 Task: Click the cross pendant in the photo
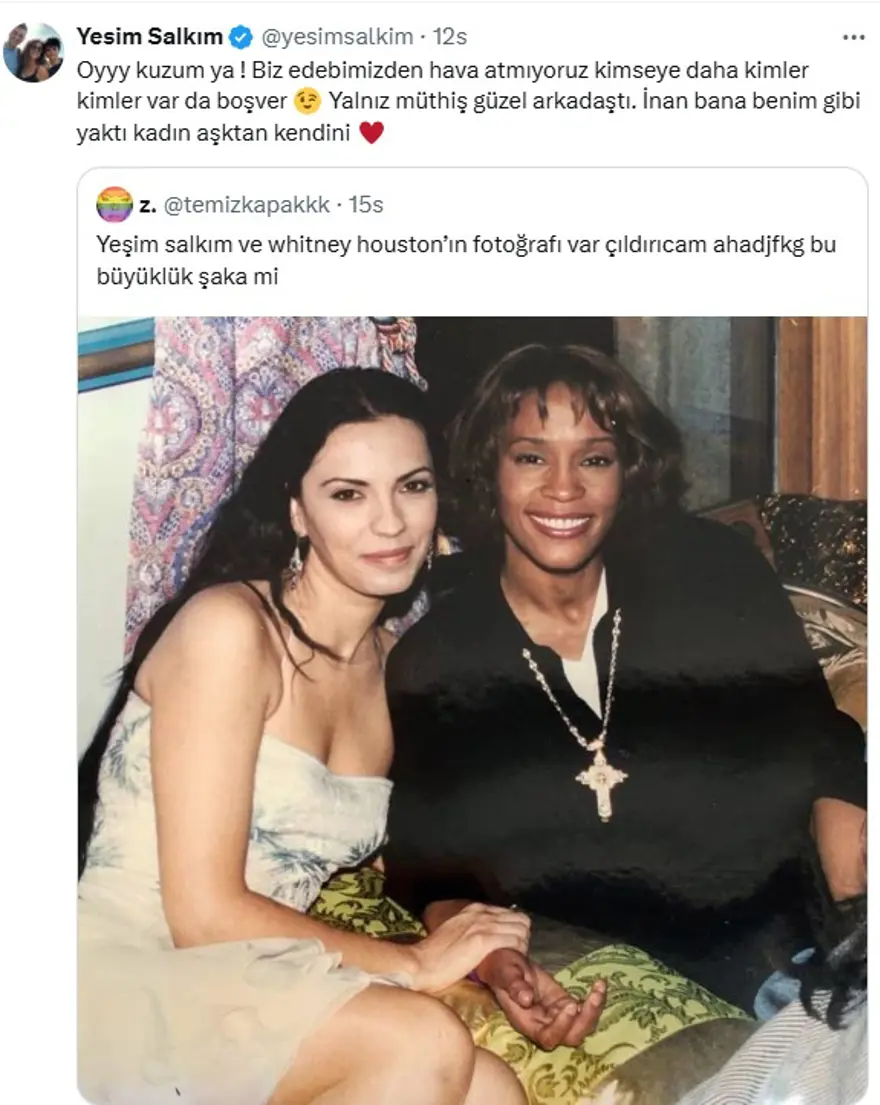[601, 782]
